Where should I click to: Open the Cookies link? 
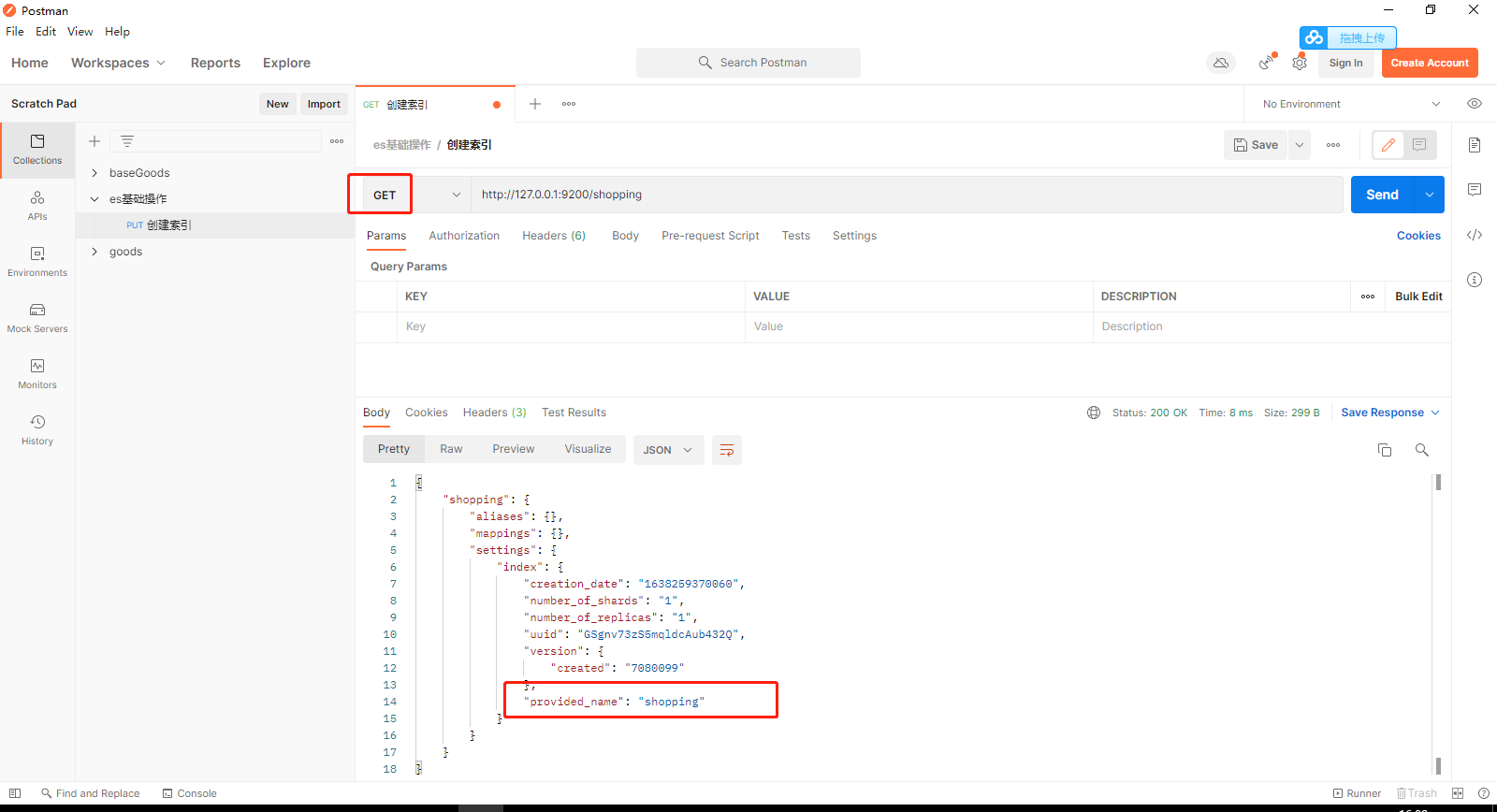coord(1418,236)
